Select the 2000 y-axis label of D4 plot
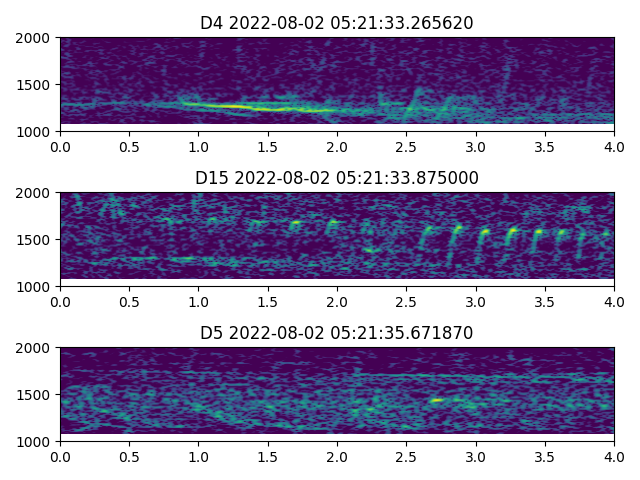Viewport: 640px width, 480px height. pos(36,38)
